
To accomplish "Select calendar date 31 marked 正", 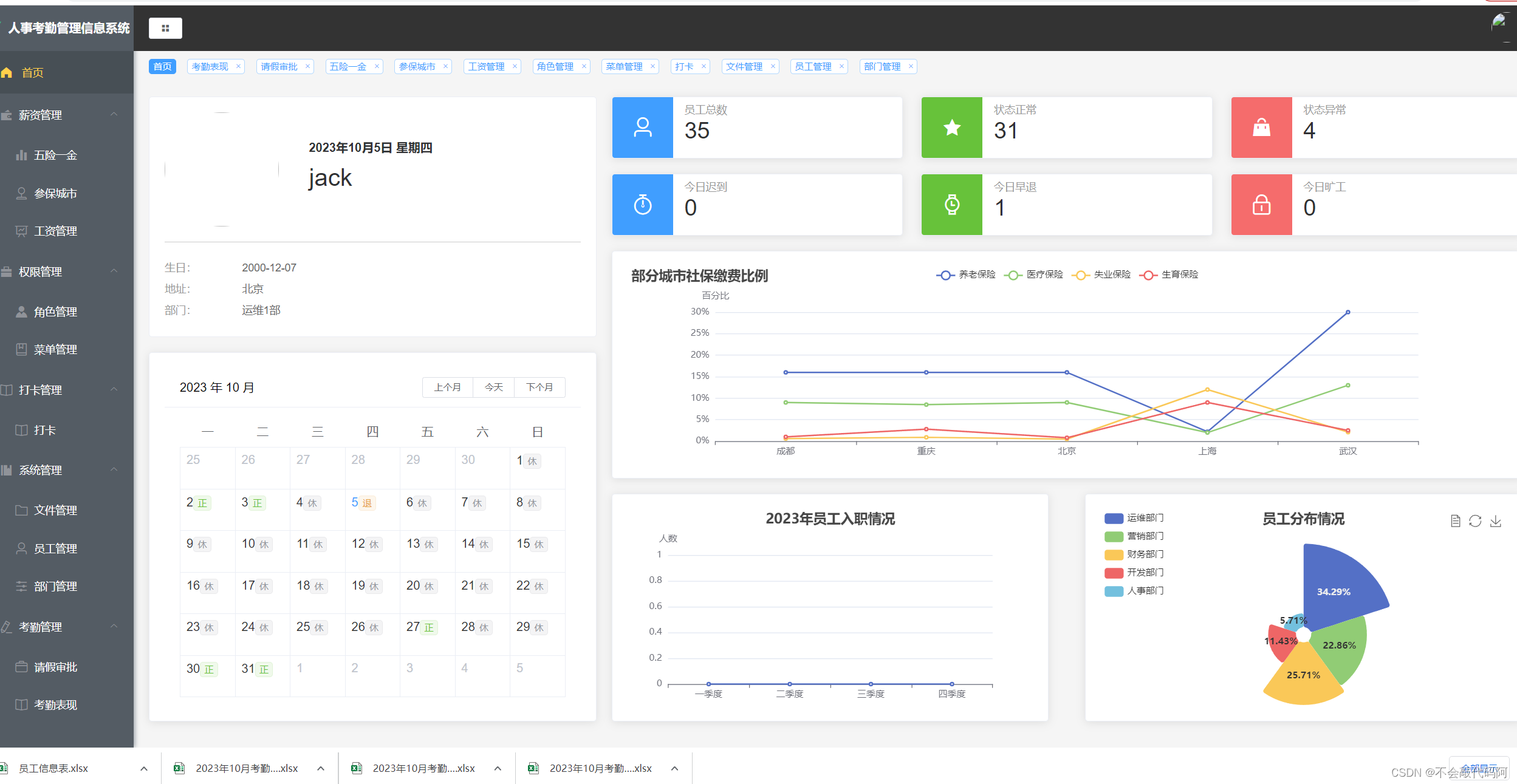I will tap(262, 676).
